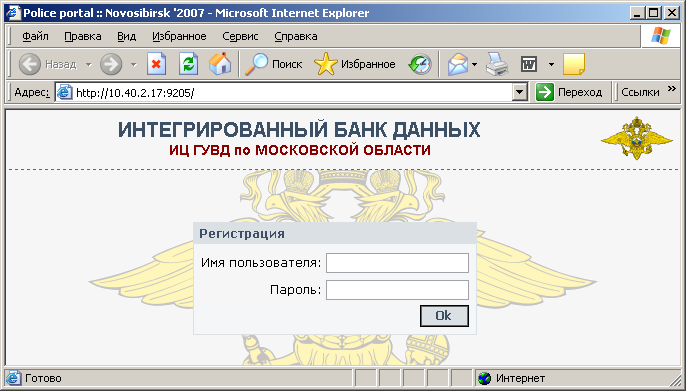Open the Справка menu

click(296, 36)
